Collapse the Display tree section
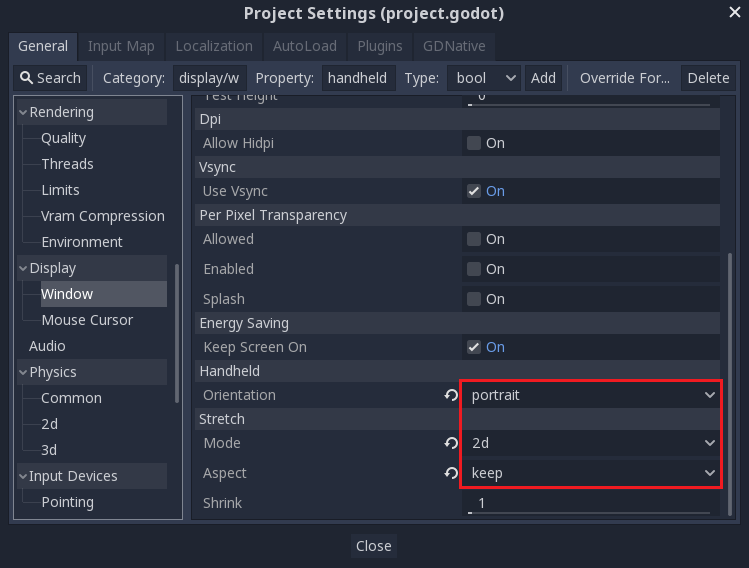The width and height of the screenshot is (749, 568). coord(22,269)
